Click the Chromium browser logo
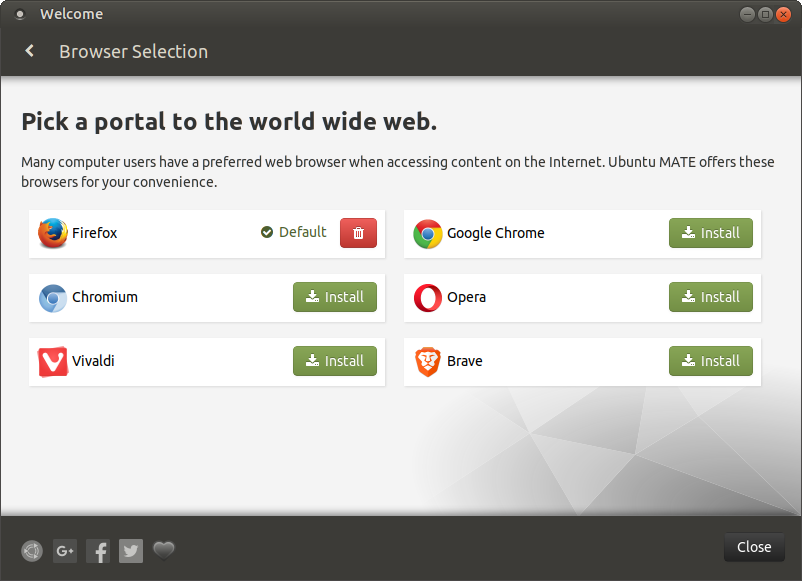Viewport: 802px width, 581px height. tap(51, 297)
